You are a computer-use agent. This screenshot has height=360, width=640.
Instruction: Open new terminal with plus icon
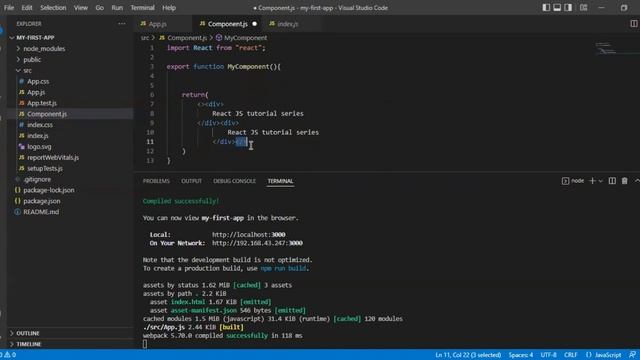592,181
